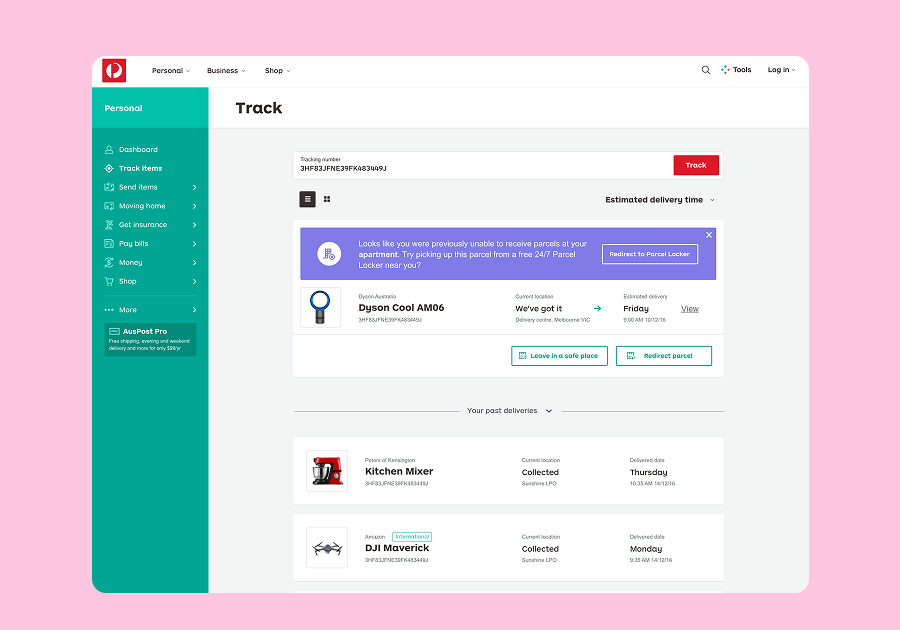Click the More ellipsis icon
Screen dimensions: 900x630
point(108,310)
